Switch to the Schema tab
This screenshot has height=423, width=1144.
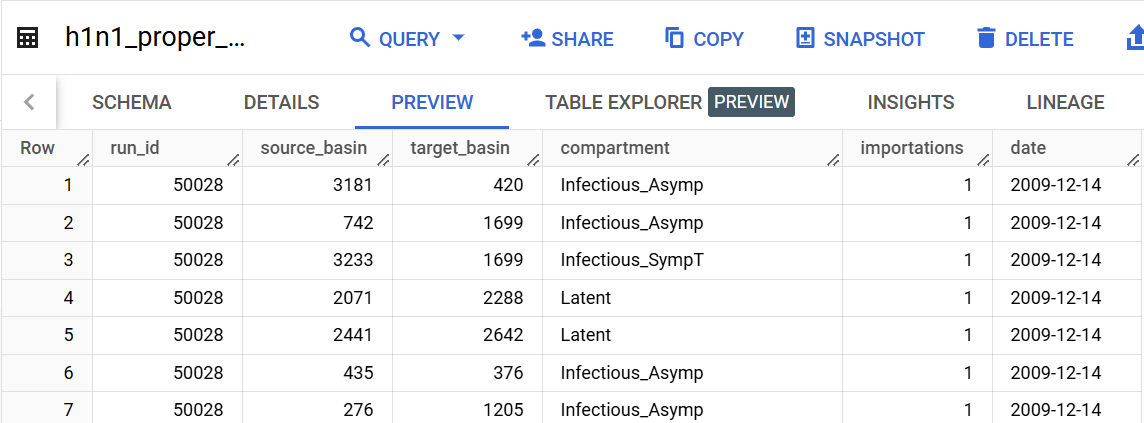point(131,102)
